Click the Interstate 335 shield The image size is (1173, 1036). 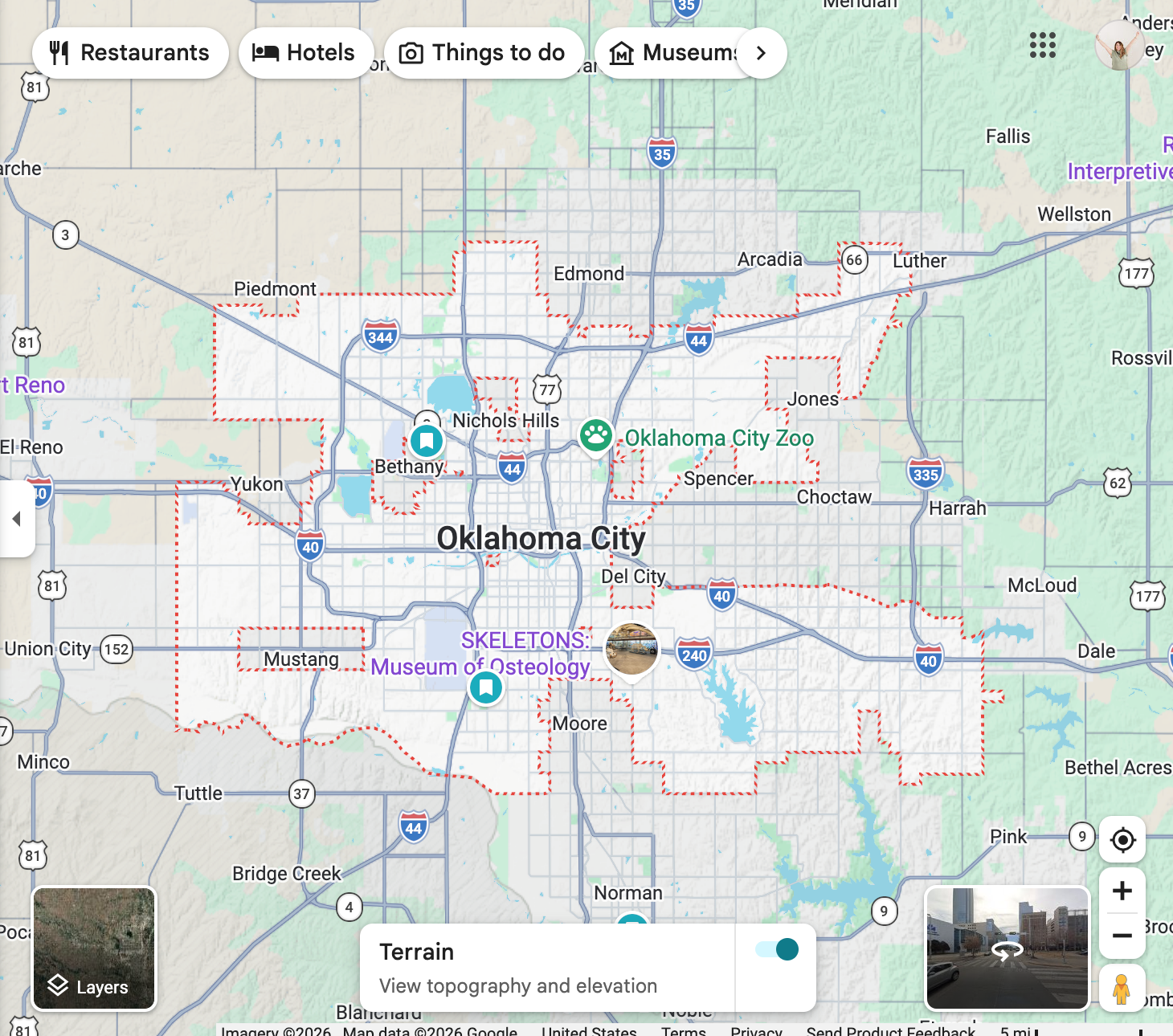click(x=926, y=474)
